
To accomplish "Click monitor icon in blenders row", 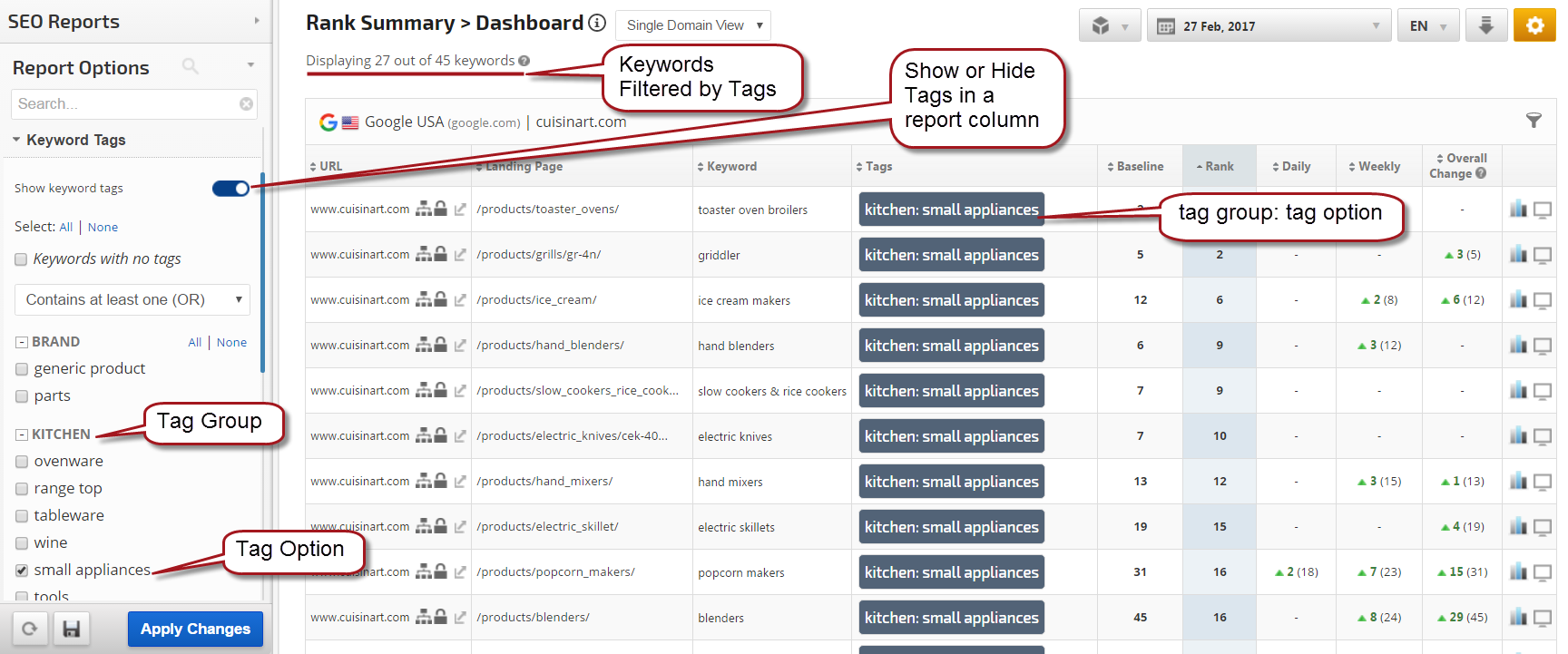I will click(1543, 618).
